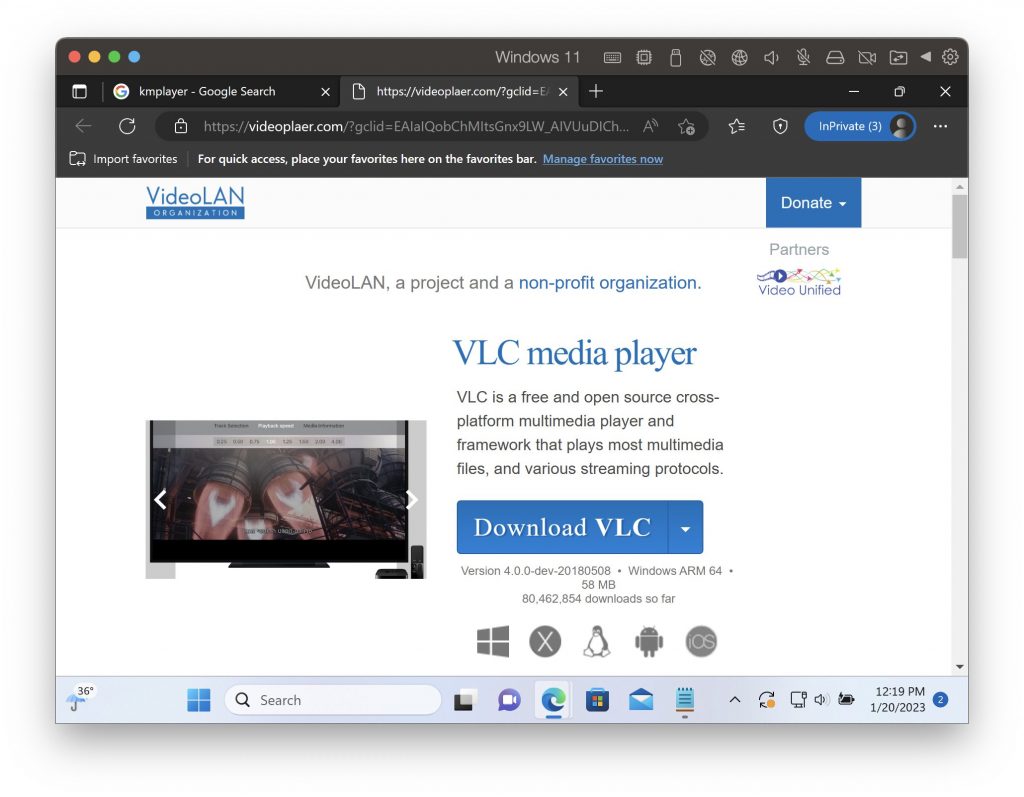Open Task View on the taskbar
The image size is (1024, 797).
[465, 700]
